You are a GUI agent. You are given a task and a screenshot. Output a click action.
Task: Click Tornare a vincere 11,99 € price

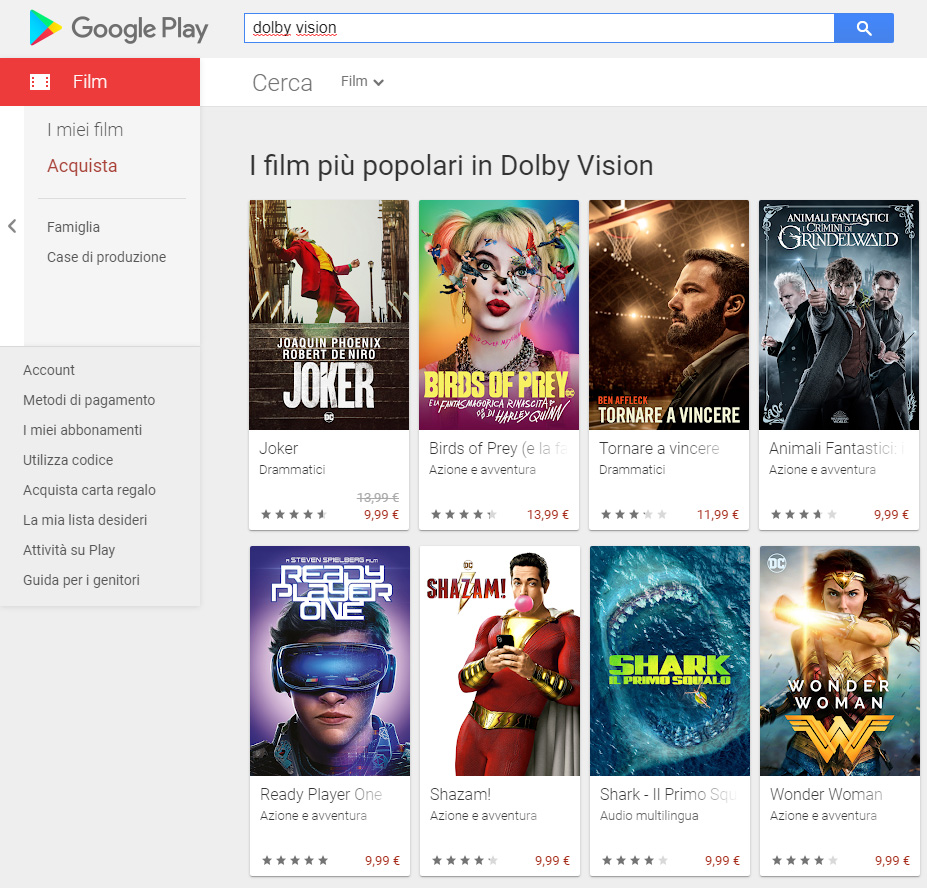[718, 514]
